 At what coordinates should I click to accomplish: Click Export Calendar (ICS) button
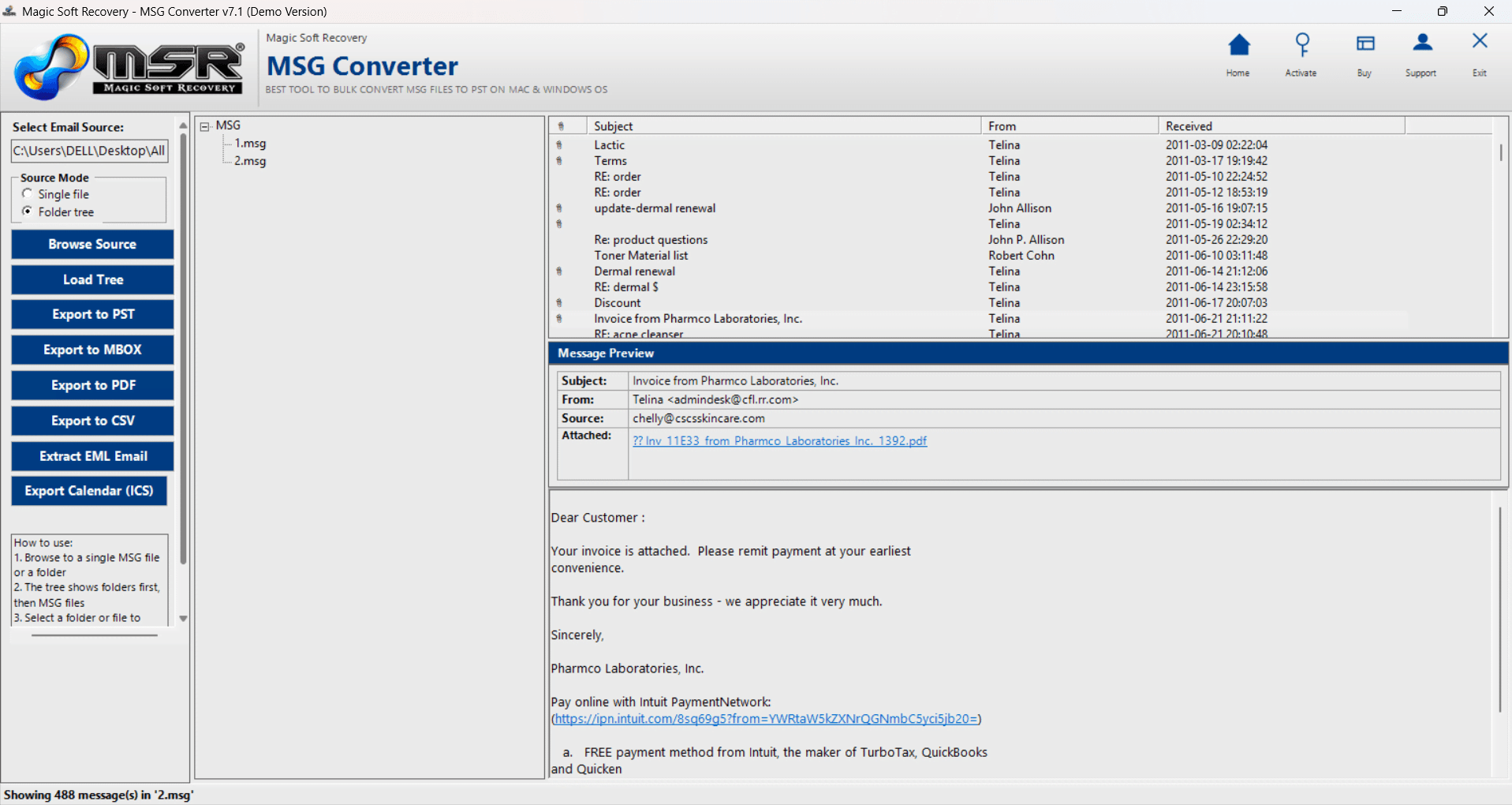click(x=89, y=491)
